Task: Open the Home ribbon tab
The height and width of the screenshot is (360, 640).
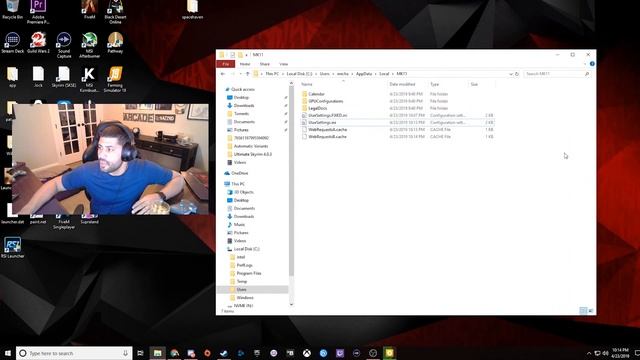Action: coord(245,64)
